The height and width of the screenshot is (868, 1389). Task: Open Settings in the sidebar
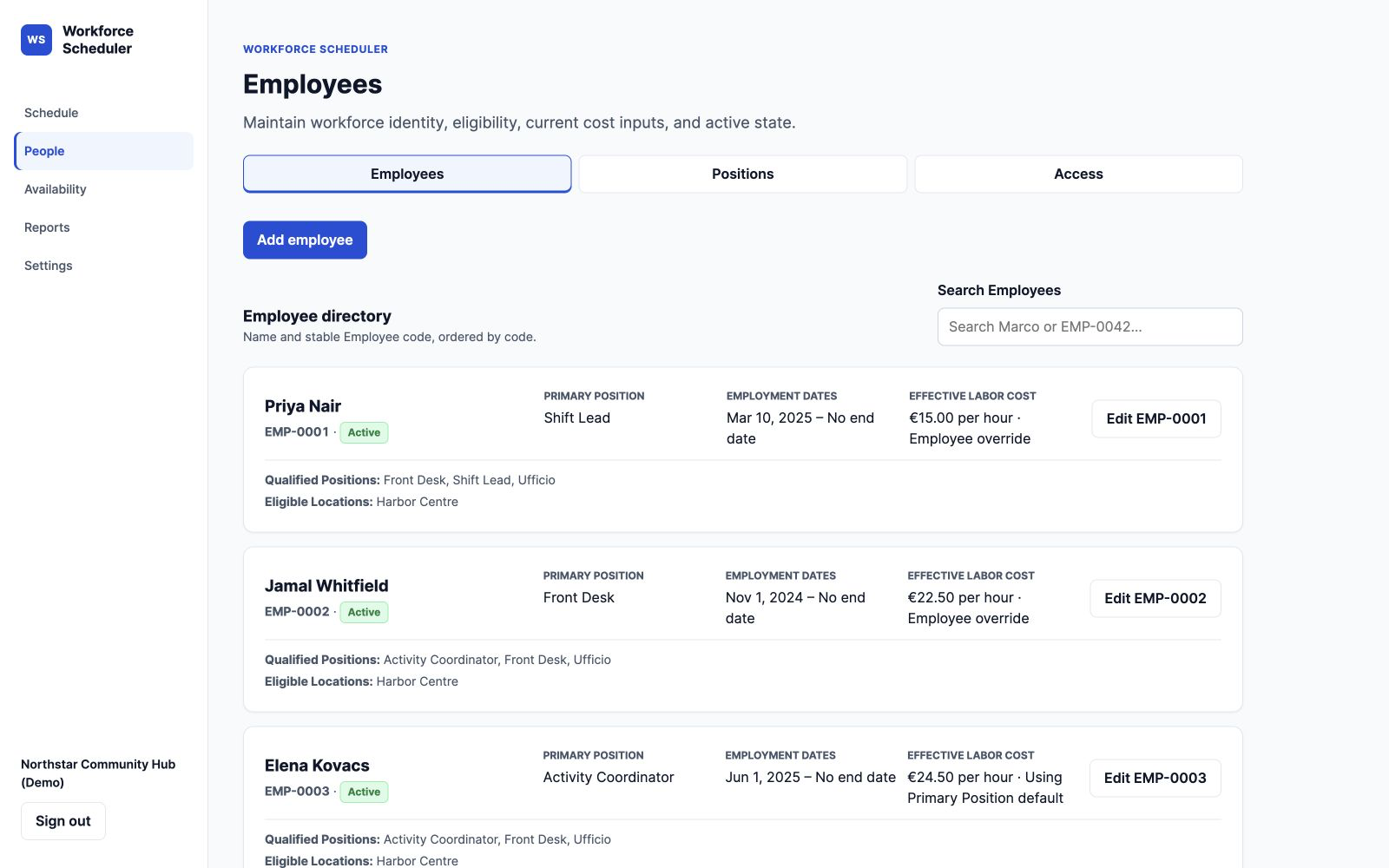103,266
